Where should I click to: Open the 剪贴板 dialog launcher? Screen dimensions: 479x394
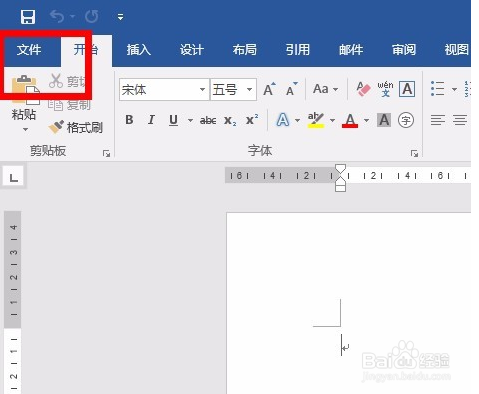point(106,153)
